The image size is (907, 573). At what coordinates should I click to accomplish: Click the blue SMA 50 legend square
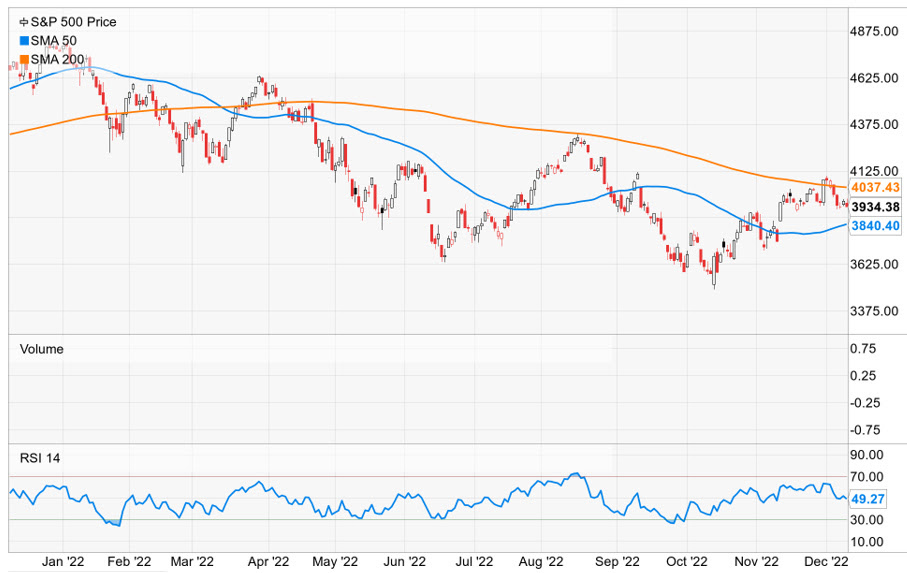(24, 40)
